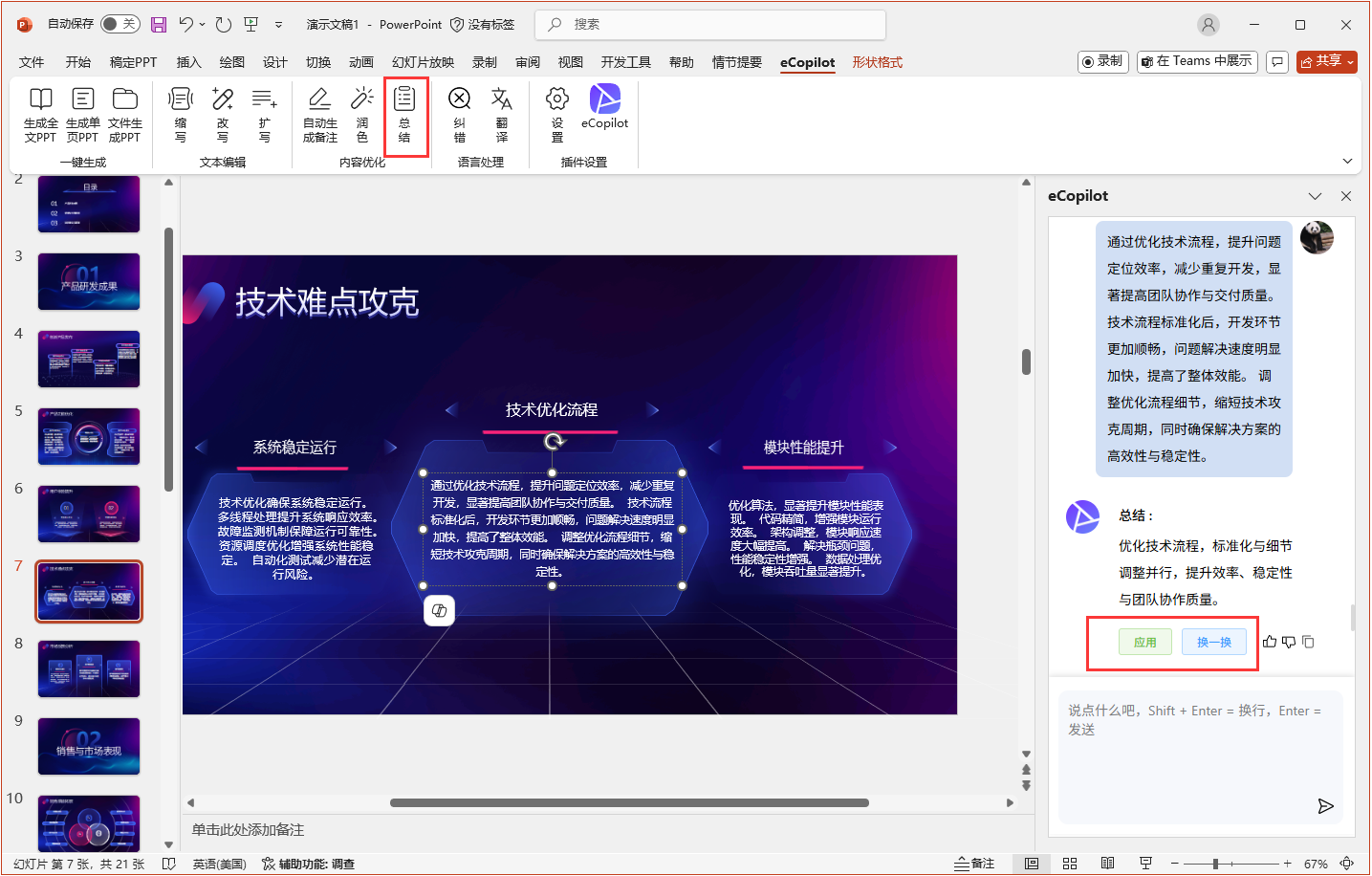1372x876 pixels.
Task: Open the Quick Access Toolbar customization dropdown
Action: coord(279,24)
